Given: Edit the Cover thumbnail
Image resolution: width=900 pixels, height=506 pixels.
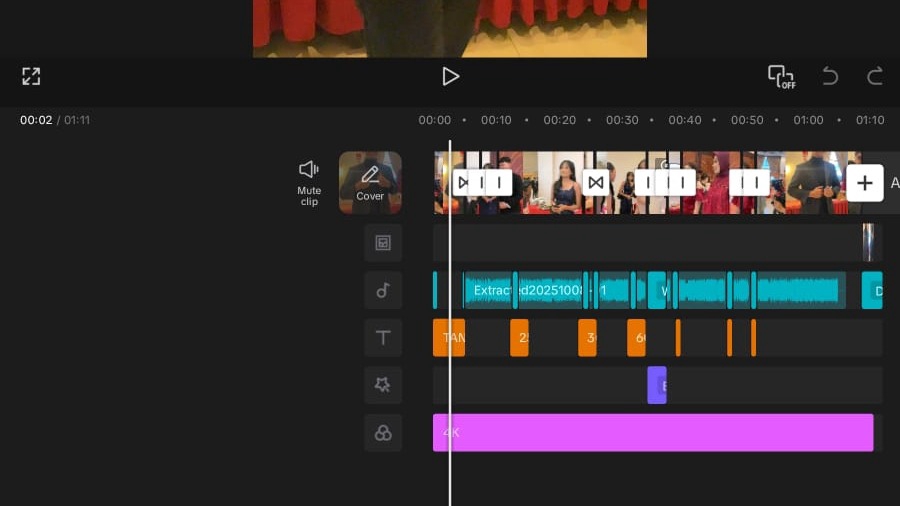Looking at the screenshot, I should click(x=370, y=182).
